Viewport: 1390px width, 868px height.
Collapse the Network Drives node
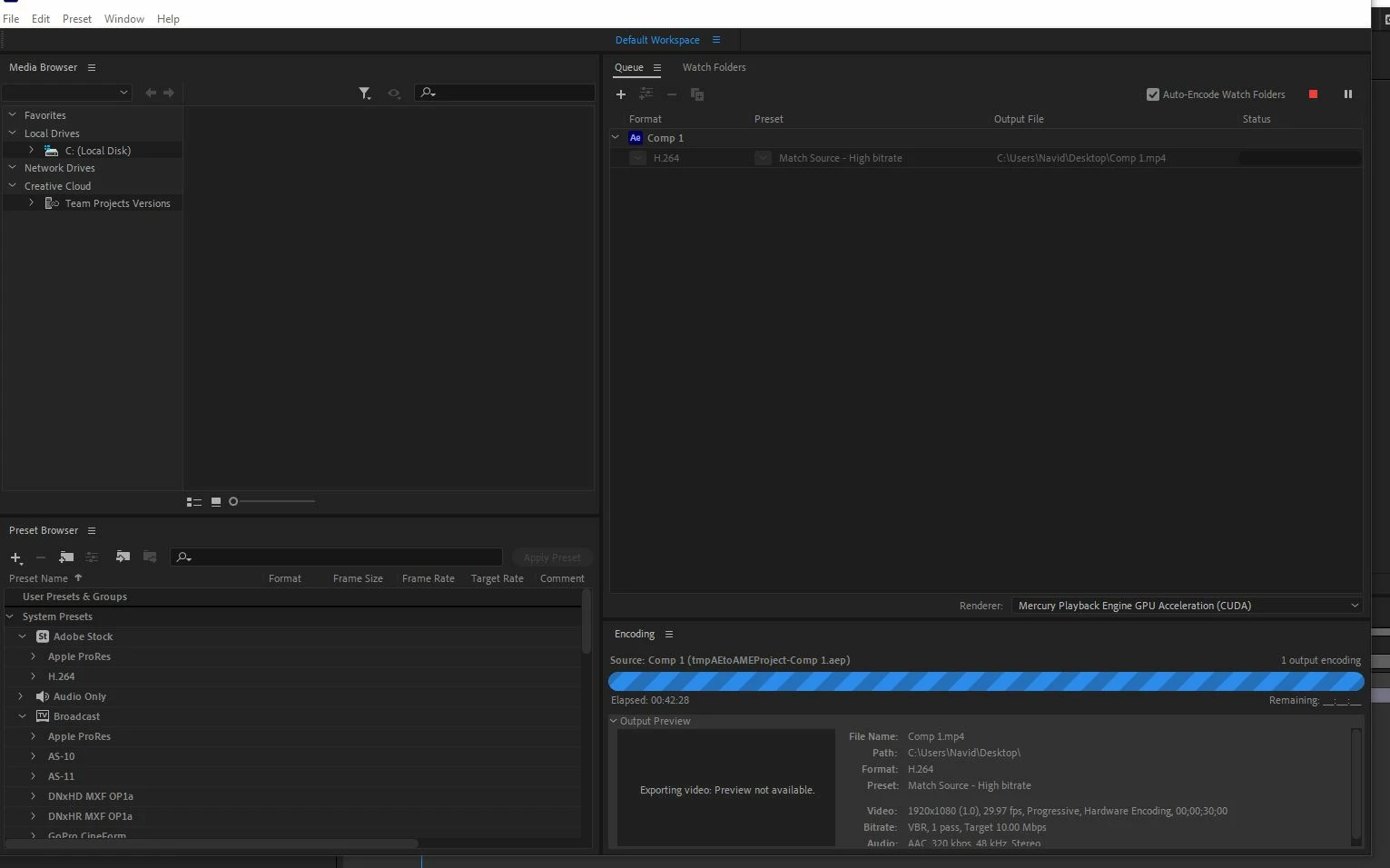13,168
